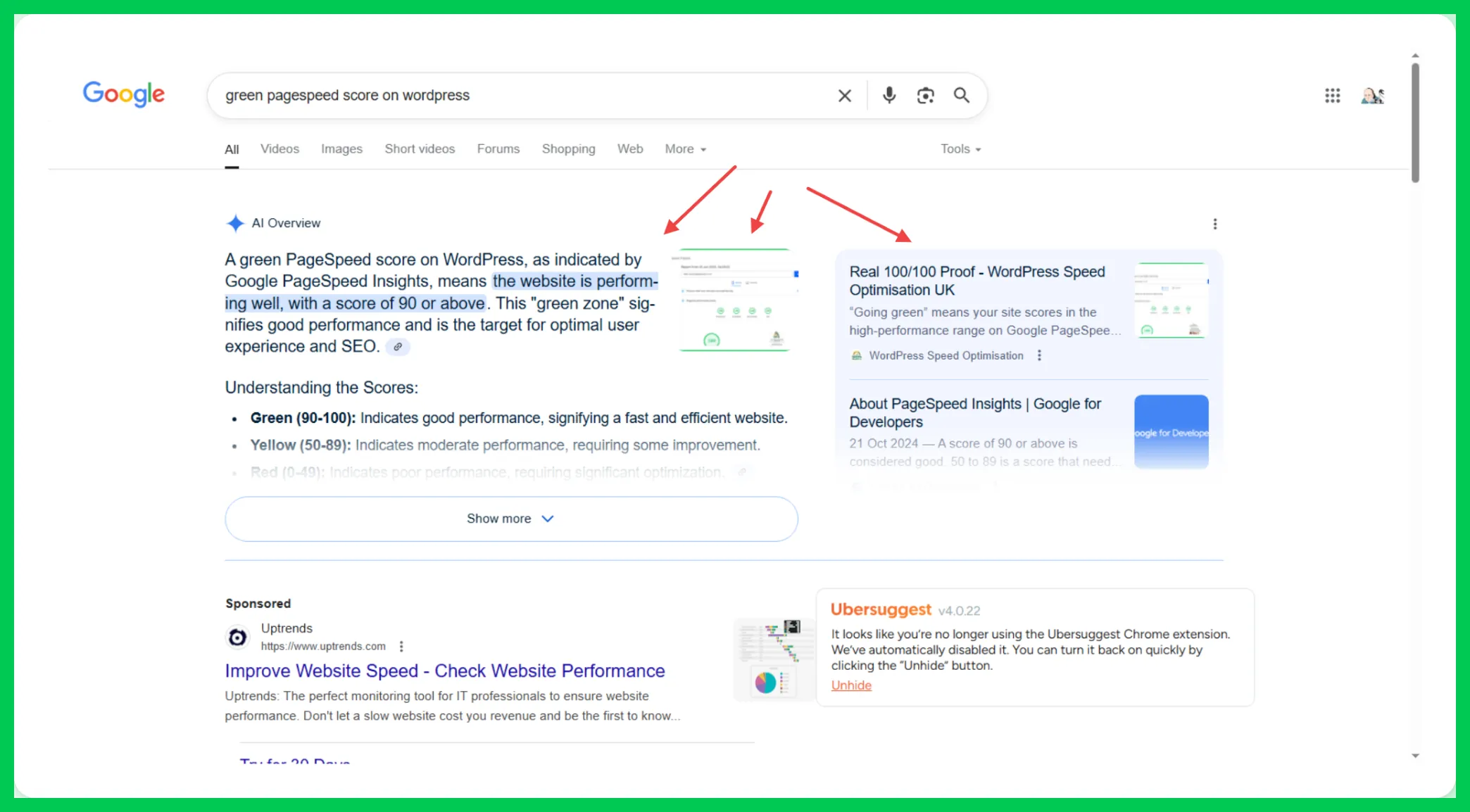Click the highlighted 'score of 90 or above' text
Viewport: 1470px width, 812px height.
pyautogui.click(x=410, y=303)
